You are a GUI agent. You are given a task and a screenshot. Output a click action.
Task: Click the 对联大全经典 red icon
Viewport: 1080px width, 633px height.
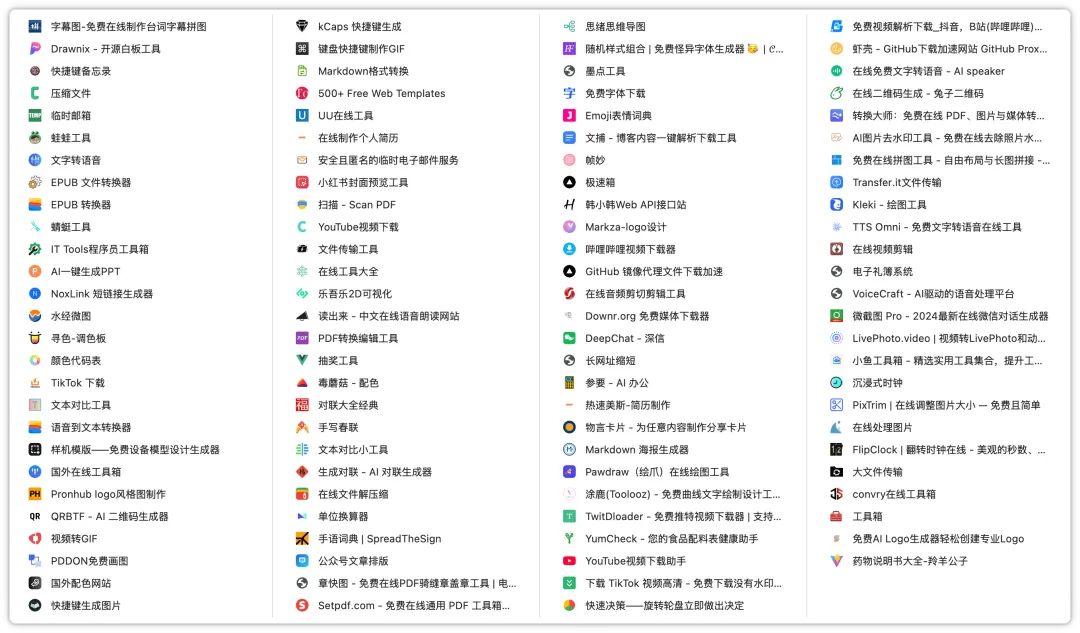tap(302, 405)
